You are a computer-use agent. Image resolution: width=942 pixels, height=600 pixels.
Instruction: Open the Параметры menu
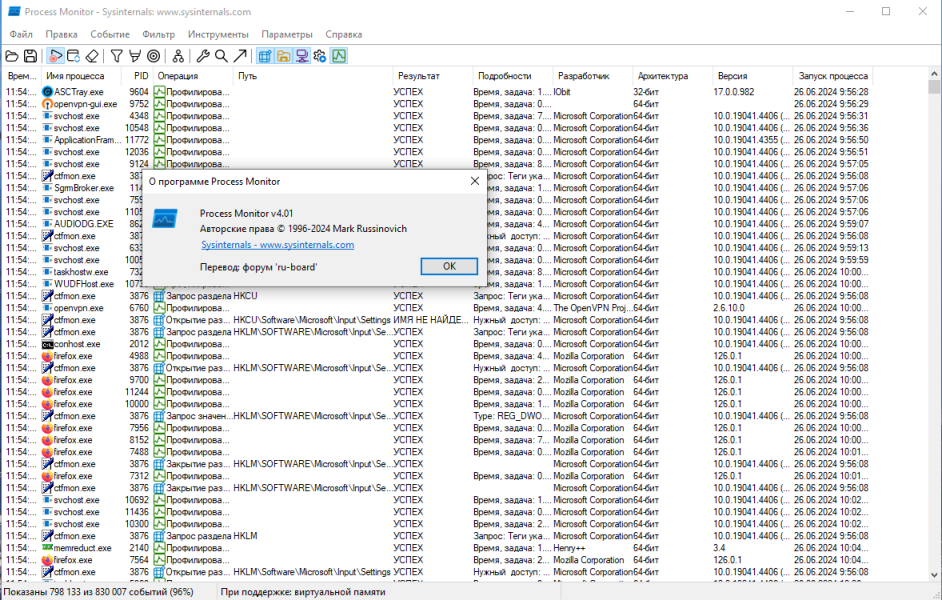(x=287, y=34)
